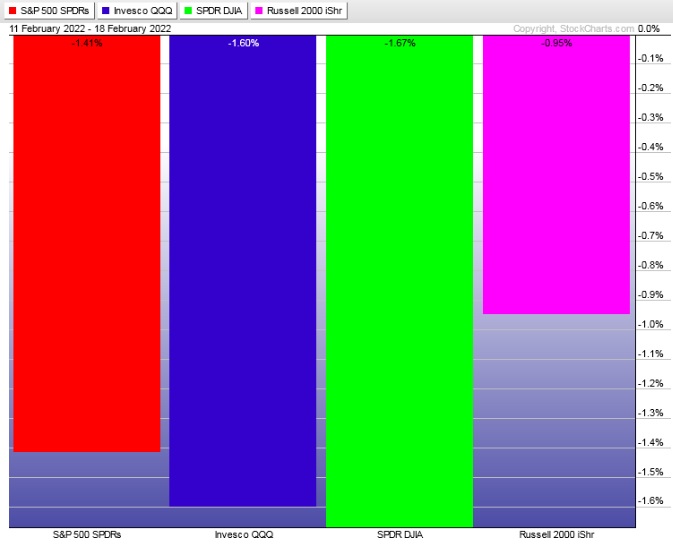Viewport: 673px width, 554px height.
Task: Click the -1.41% value label
Action: click(x=87, y=43)
